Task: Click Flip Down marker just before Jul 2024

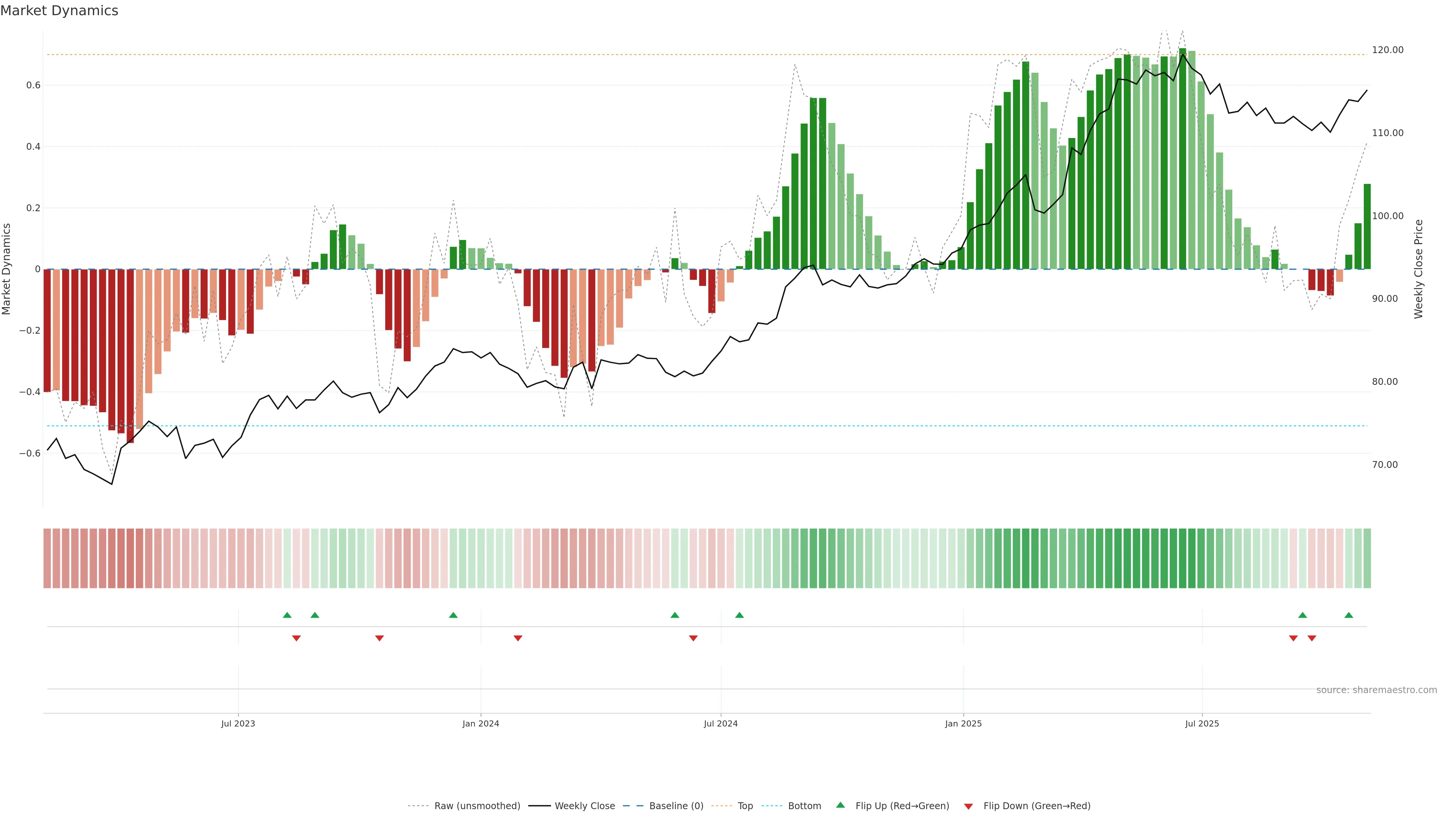Action: [x=693, y=638]
